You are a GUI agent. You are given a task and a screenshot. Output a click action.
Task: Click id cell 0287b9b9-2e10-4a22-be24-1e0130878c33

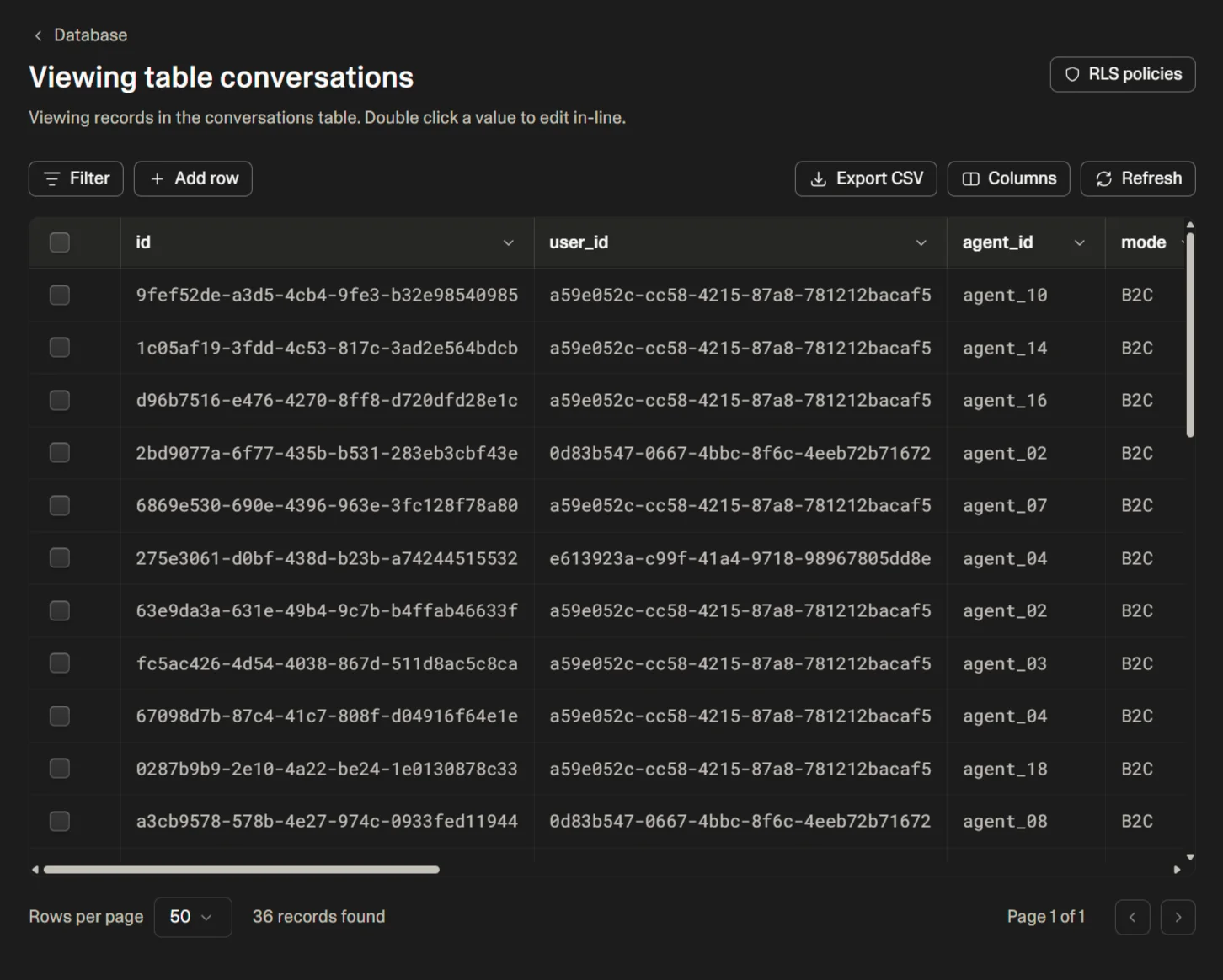[x=327, y=769]
